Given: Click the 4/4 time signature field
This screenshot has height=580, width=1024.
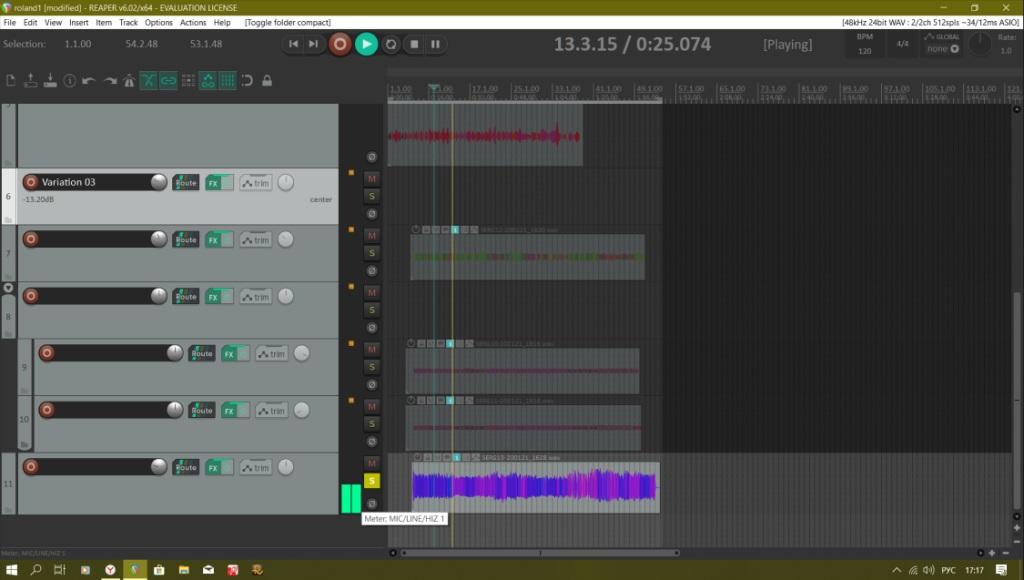Looking at the screenshot, I should tap(903, 44).
